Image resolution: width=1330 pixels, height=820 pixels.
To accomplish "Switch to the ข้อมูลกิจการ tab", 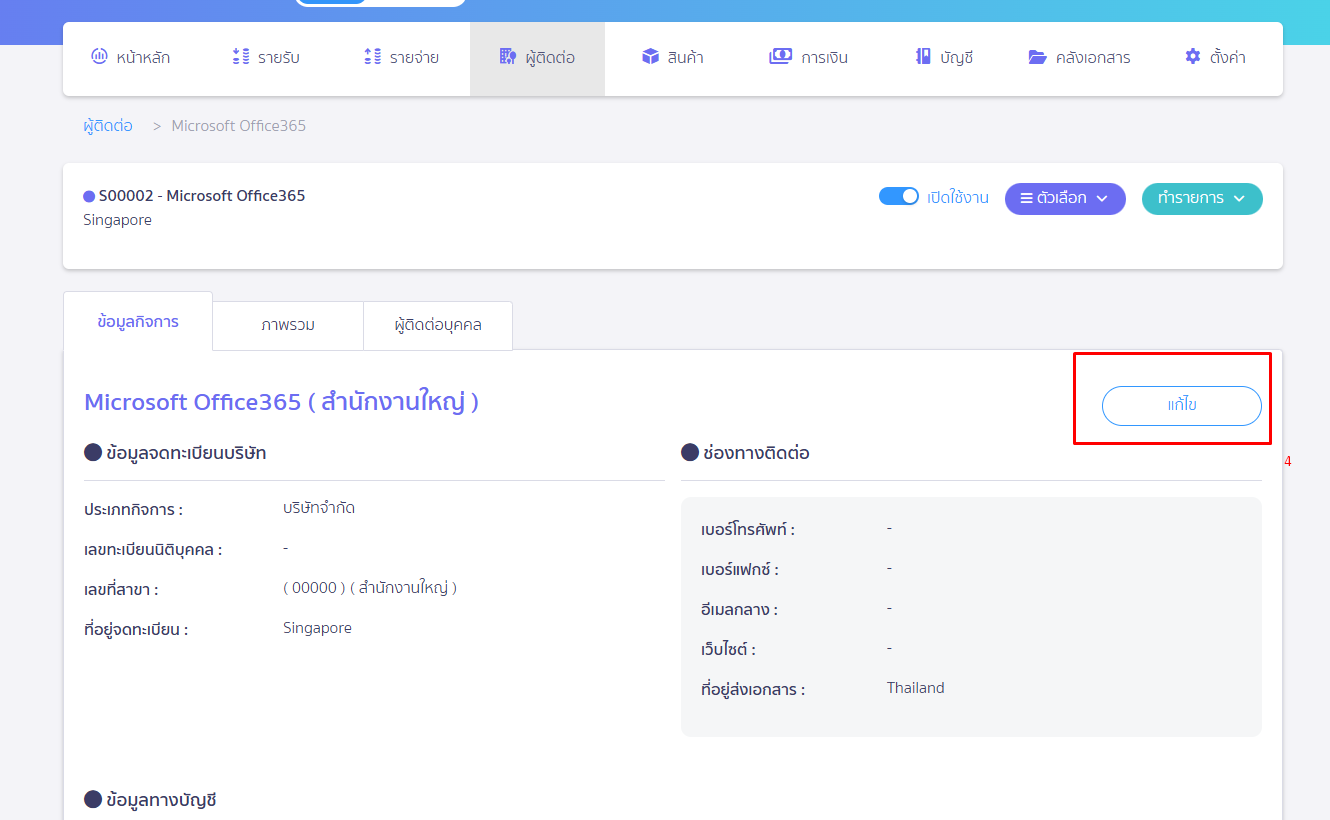I will [x=138, y=322].
